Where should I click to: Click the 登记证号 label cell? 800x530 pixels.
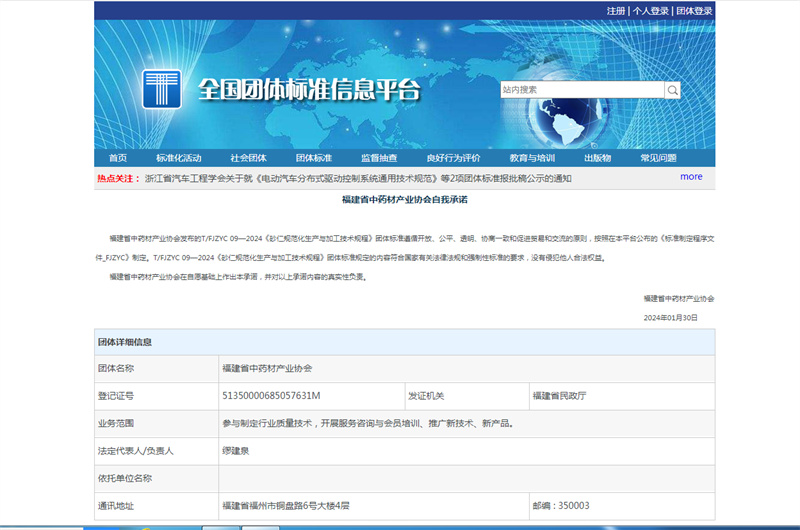click(x=157, y=396)
